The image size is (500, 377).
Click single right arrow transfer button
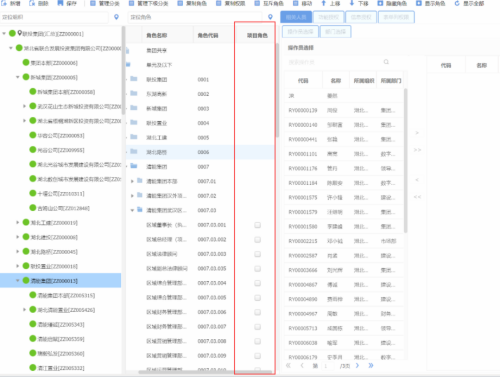417,133
